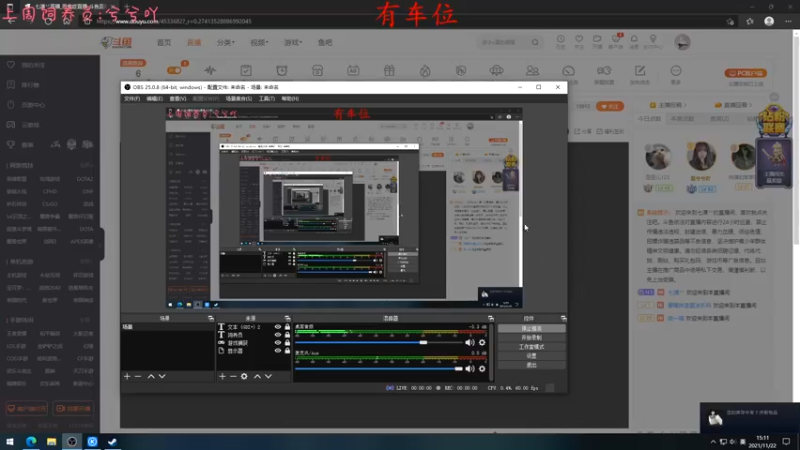Collapse the Douyu left sidebar handle
Screen dimensions: 800x450
(102, 244)
